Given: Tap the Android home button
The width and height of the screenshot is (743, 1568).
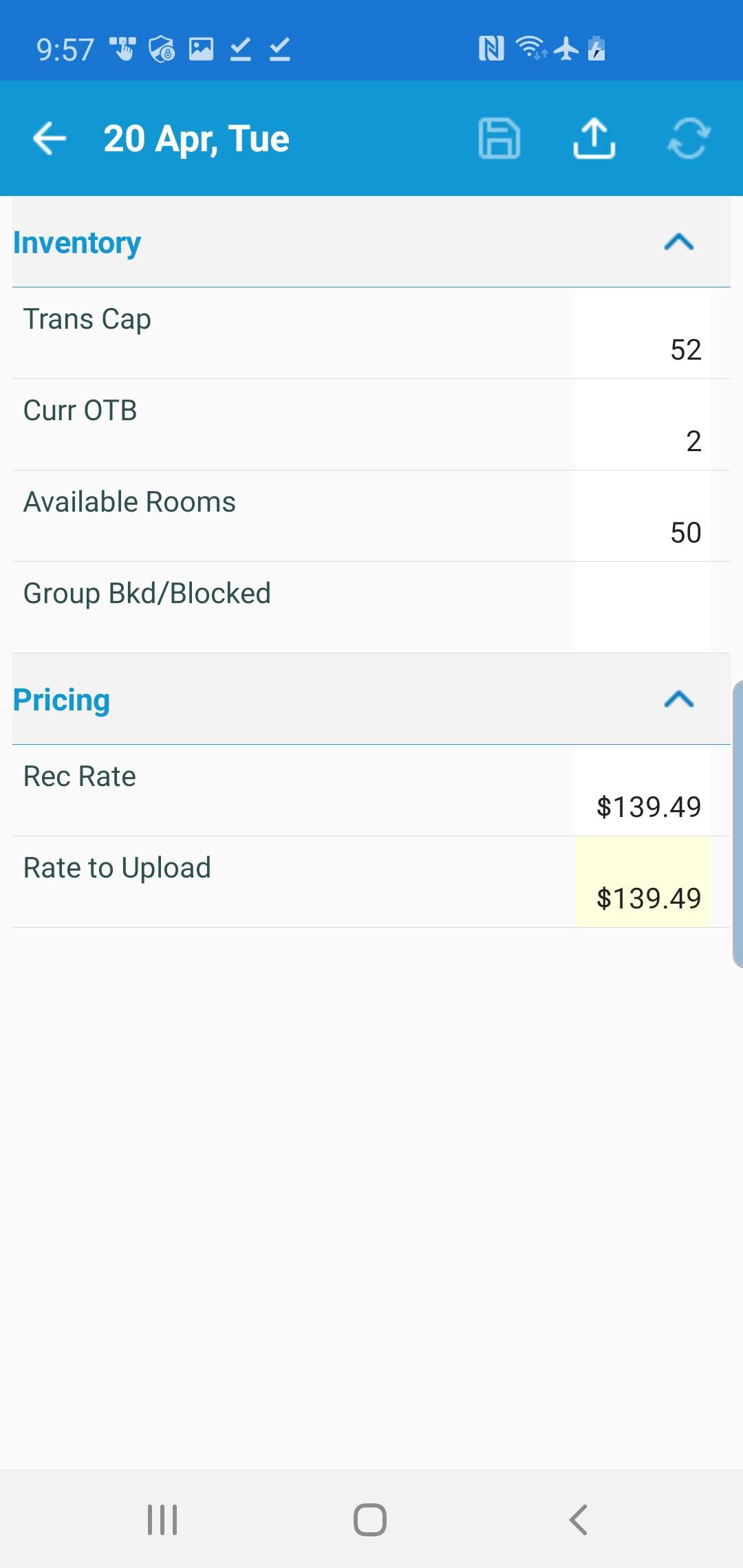Looking at the screenshot, I should tap(370, 1520).
